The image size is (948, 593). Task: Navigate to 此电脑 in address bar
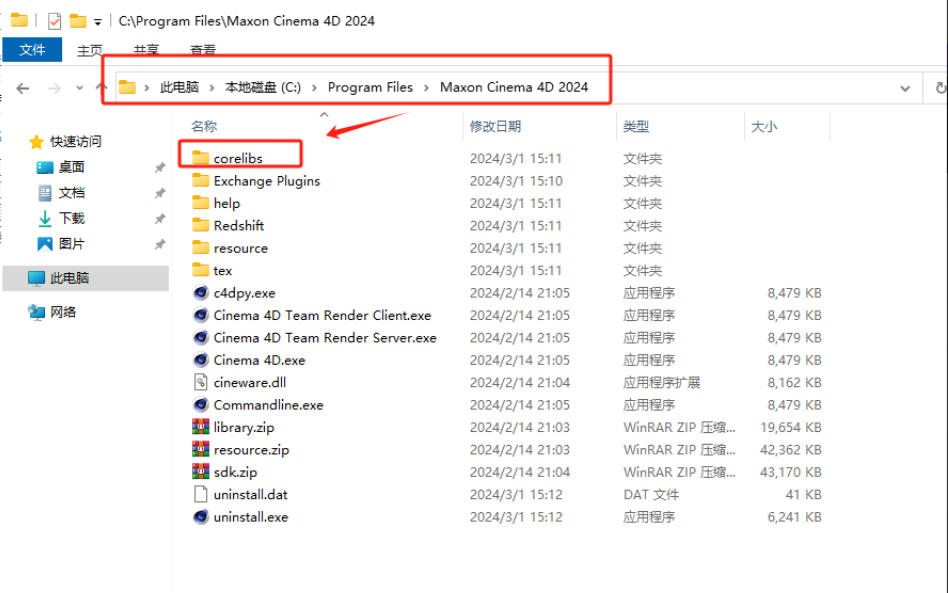180,87
